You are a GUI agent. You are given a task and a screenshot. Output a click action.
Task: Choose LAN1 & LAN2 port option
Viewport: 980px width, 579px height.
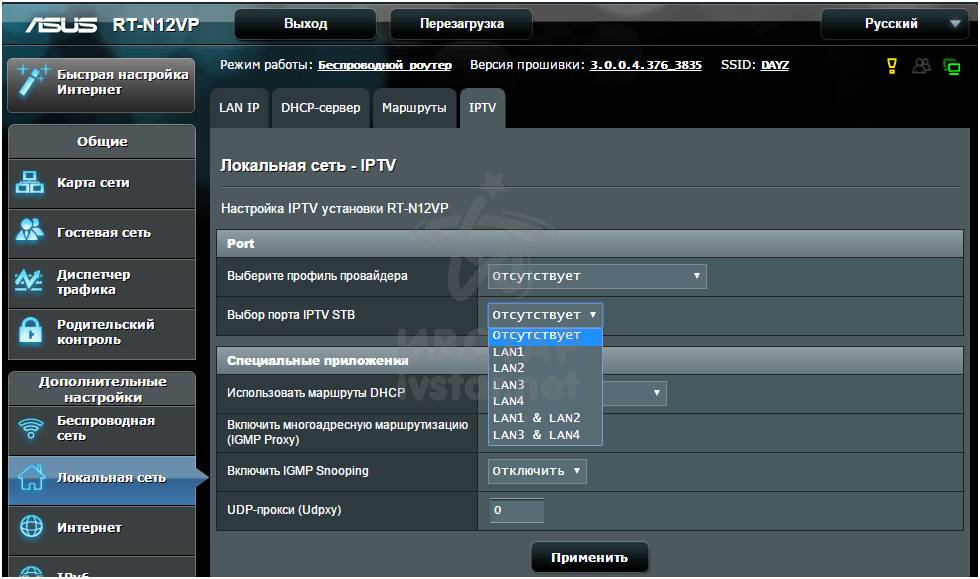pyautogui.click(x=545, y=418)
